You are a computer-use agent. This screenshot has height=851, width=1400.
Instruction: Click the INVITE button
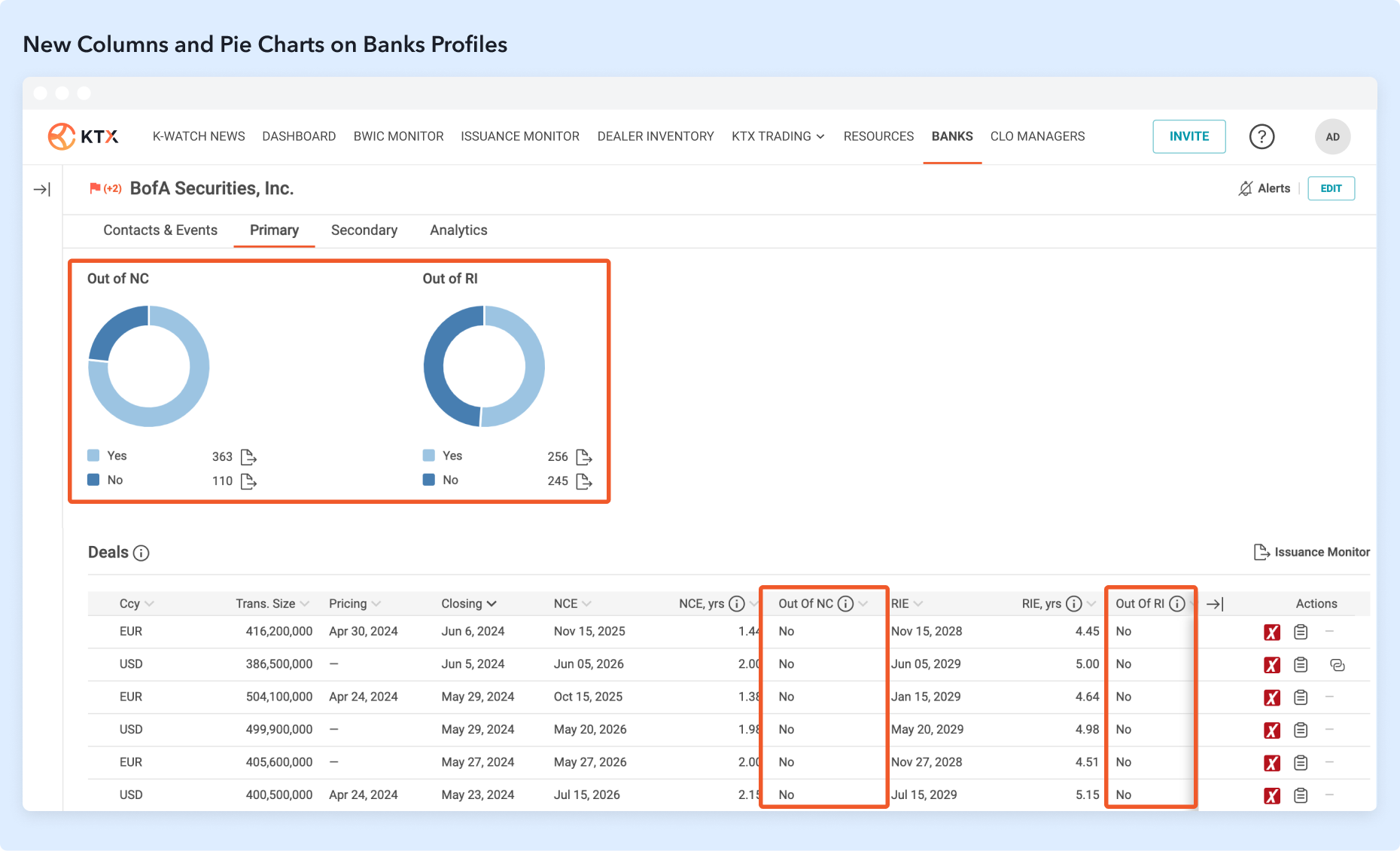pos(1188,136)
